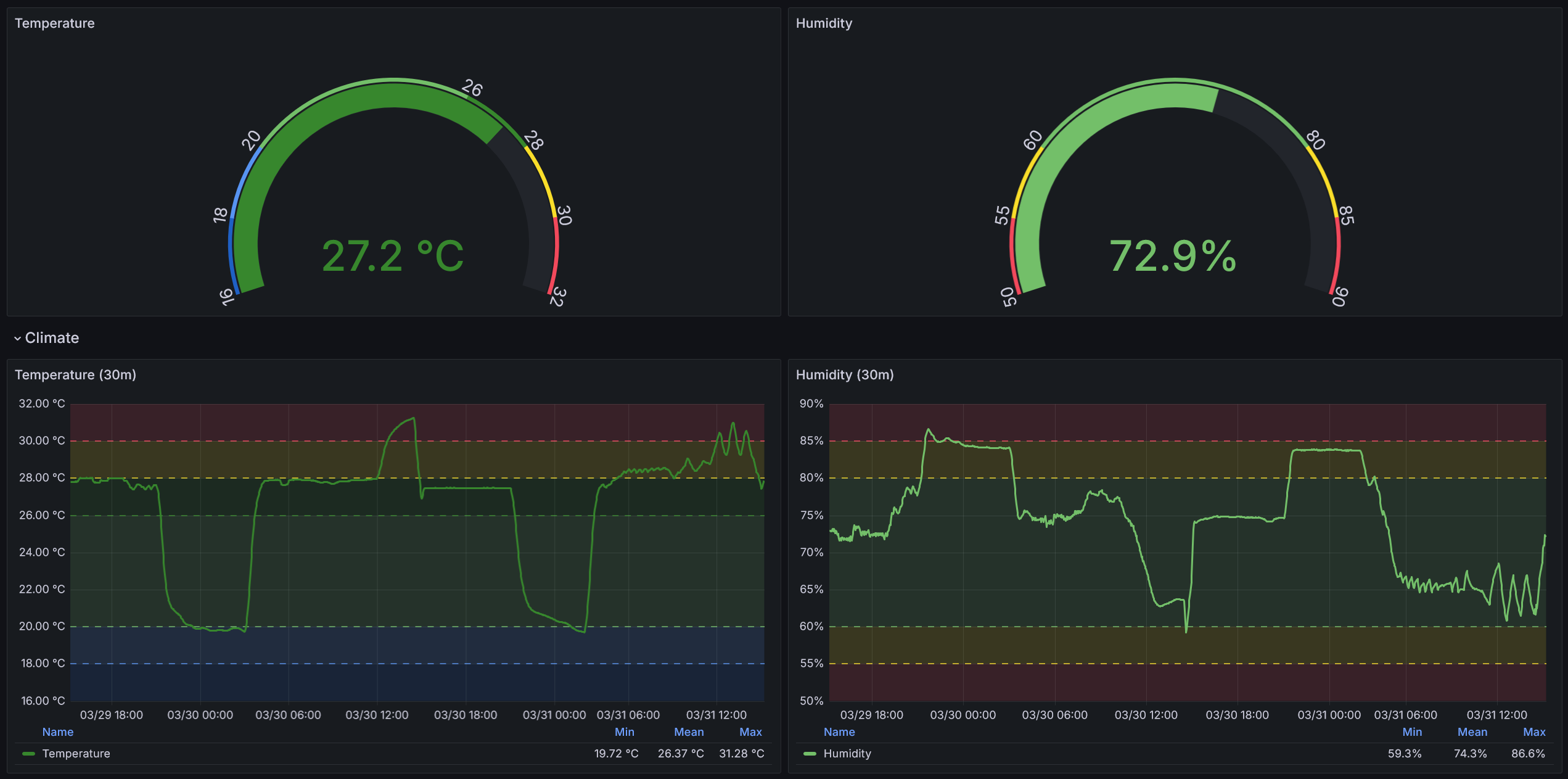Sort temperature legend by Max column
This screenshot has width=1568, height=779.
click(750, 732)
